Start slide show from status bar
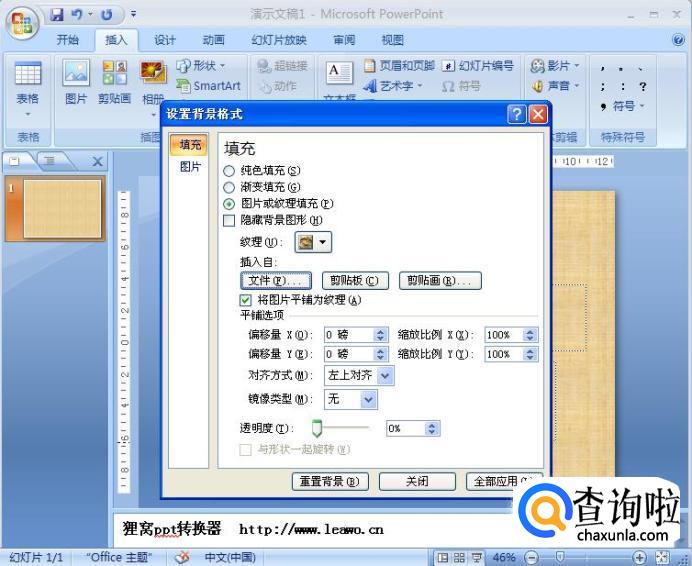Viewport: 692px width, 566px height. pos(476,558)
